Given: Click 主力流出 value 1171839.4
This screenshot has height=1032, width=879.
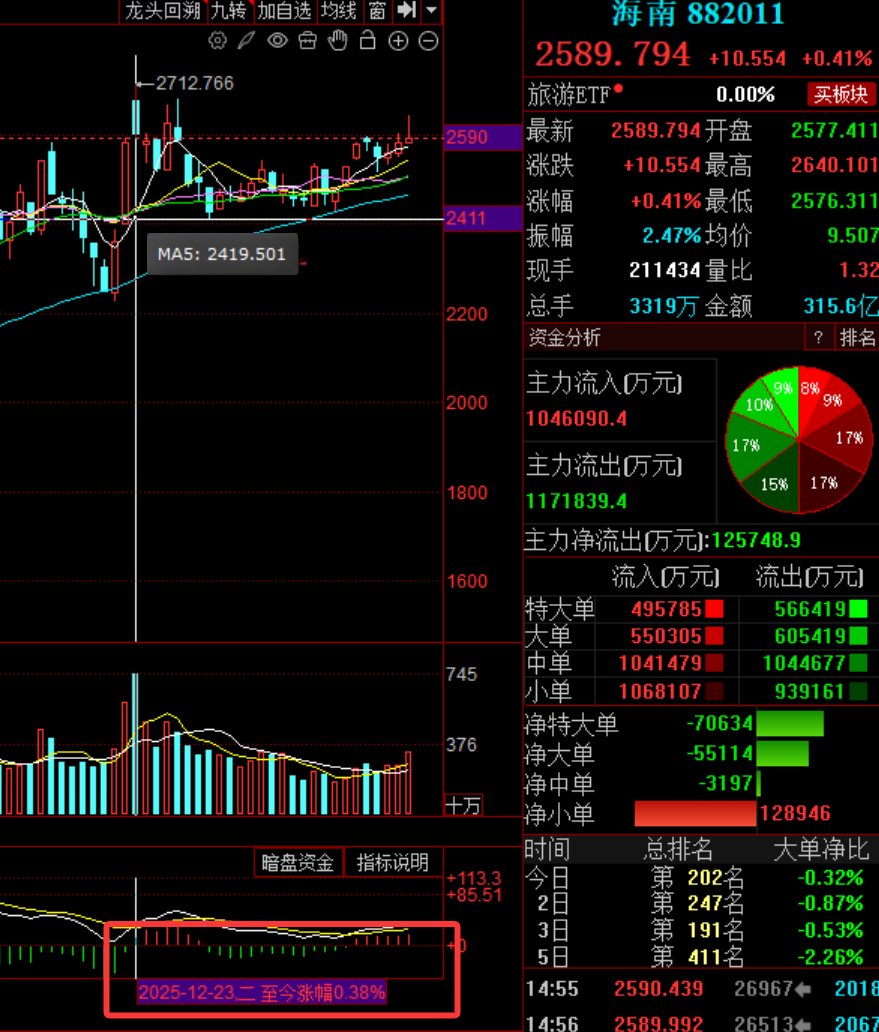Looking at the screenshot, I should (x=577, y=502).
